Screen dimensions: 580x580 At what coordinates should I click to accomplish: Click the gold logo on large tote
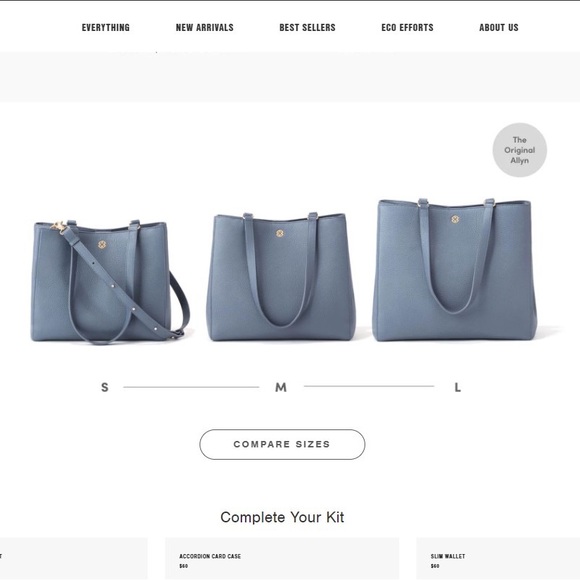455,219
